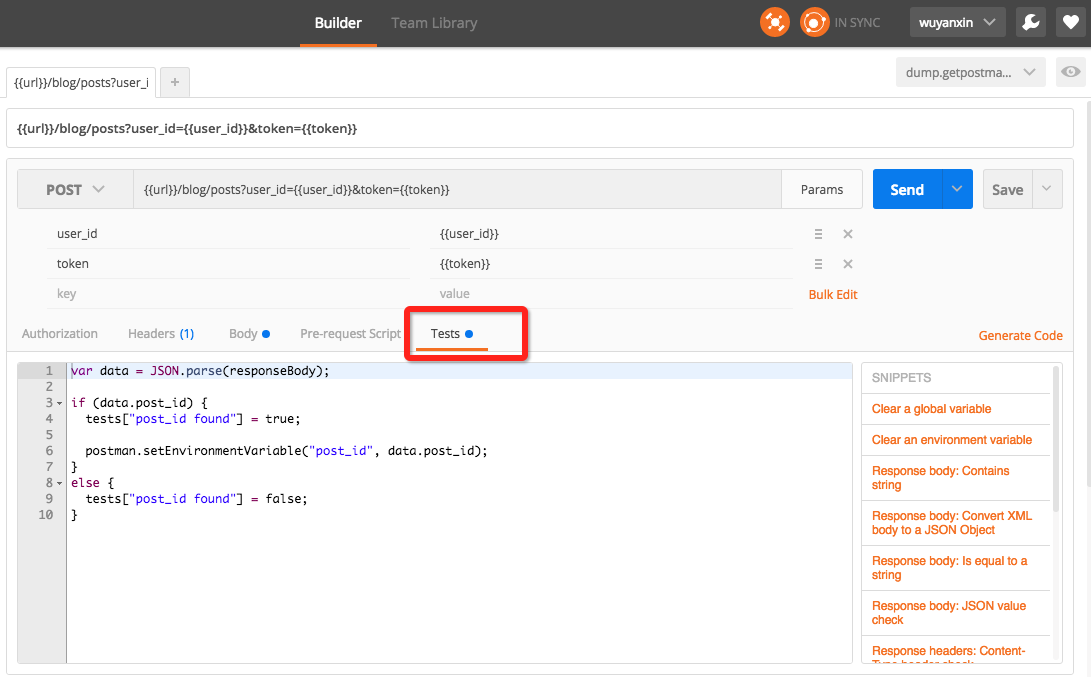
Task: Add a new request tab with the plus button
Action: [x=174, y=82]
